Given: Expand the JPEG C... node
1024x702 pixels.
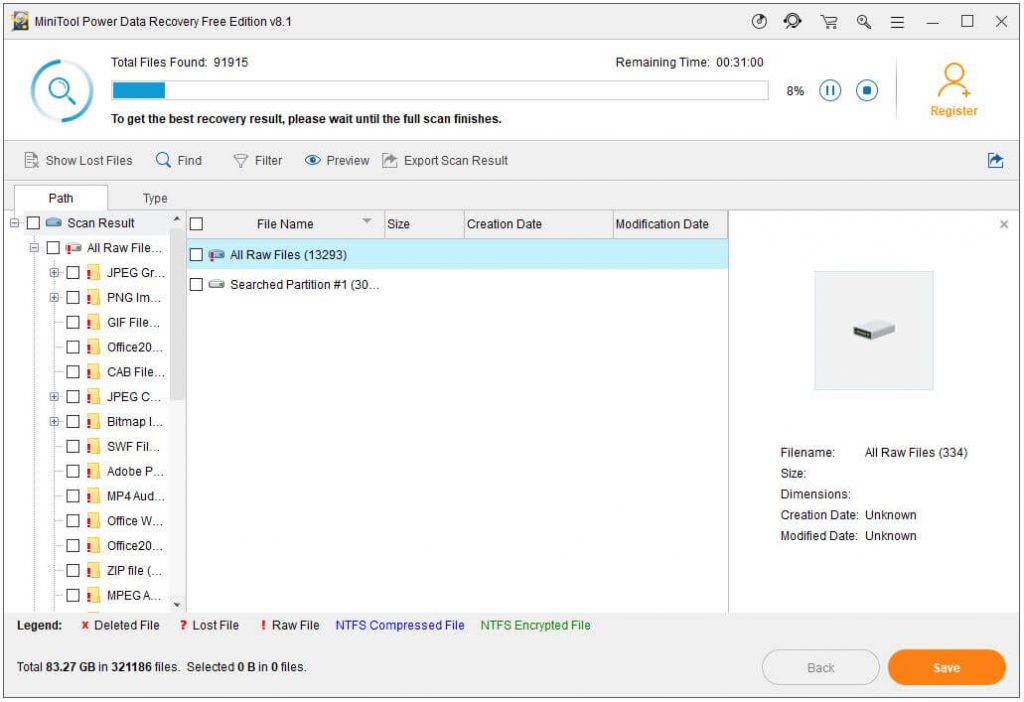Looking at the screenshot, I should point(54,397).
